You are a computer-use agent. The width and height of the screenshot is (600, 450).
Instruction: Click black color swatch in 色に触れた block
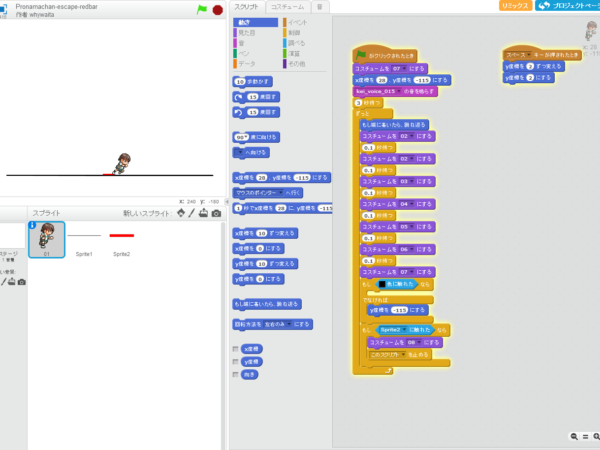tap(382, 284)
